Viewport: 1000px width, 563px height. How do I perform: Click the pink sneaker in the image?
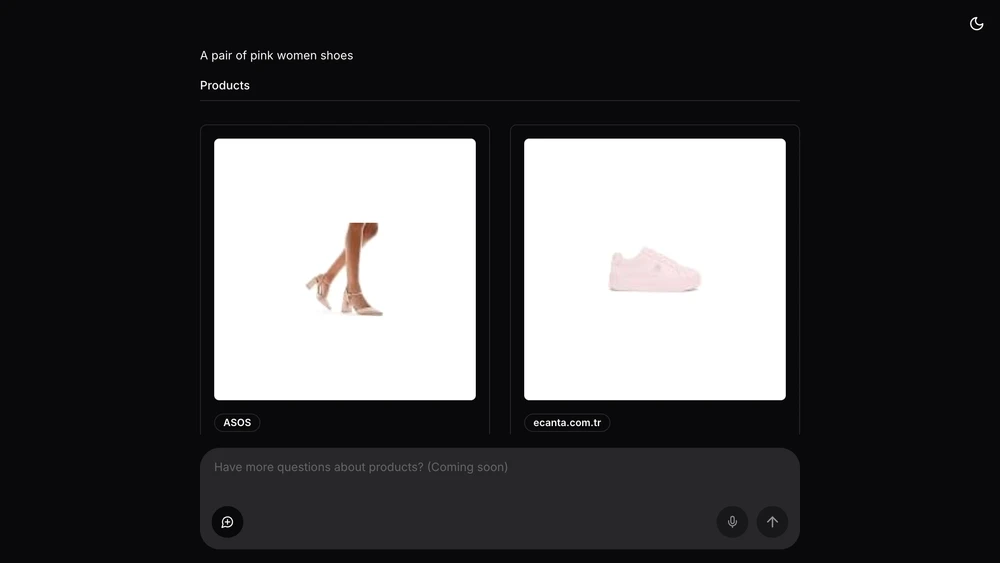tap(655, 270)
